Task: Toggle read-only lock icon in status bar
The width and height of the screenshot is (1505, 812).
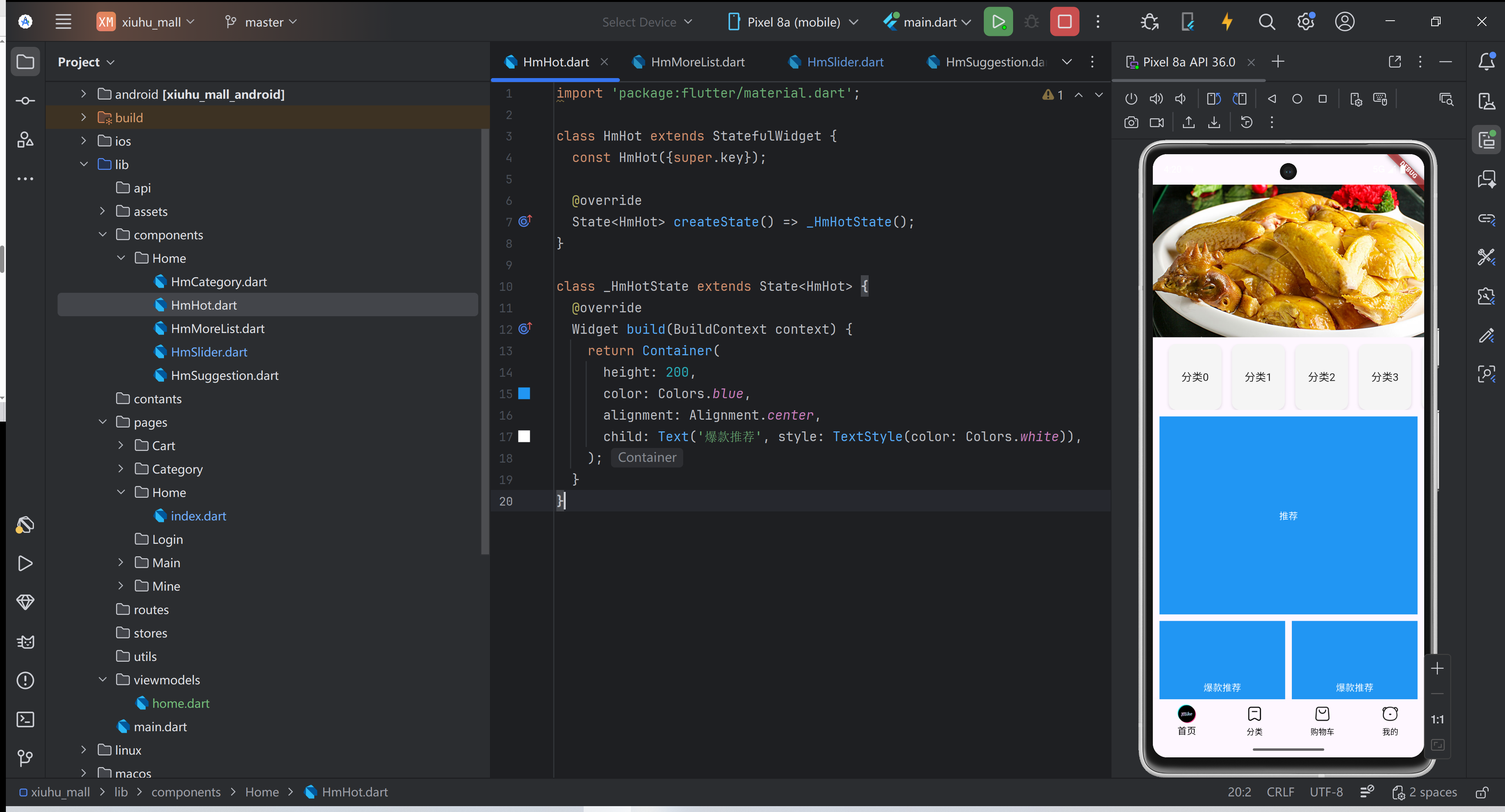Action: coord(1482,792)
